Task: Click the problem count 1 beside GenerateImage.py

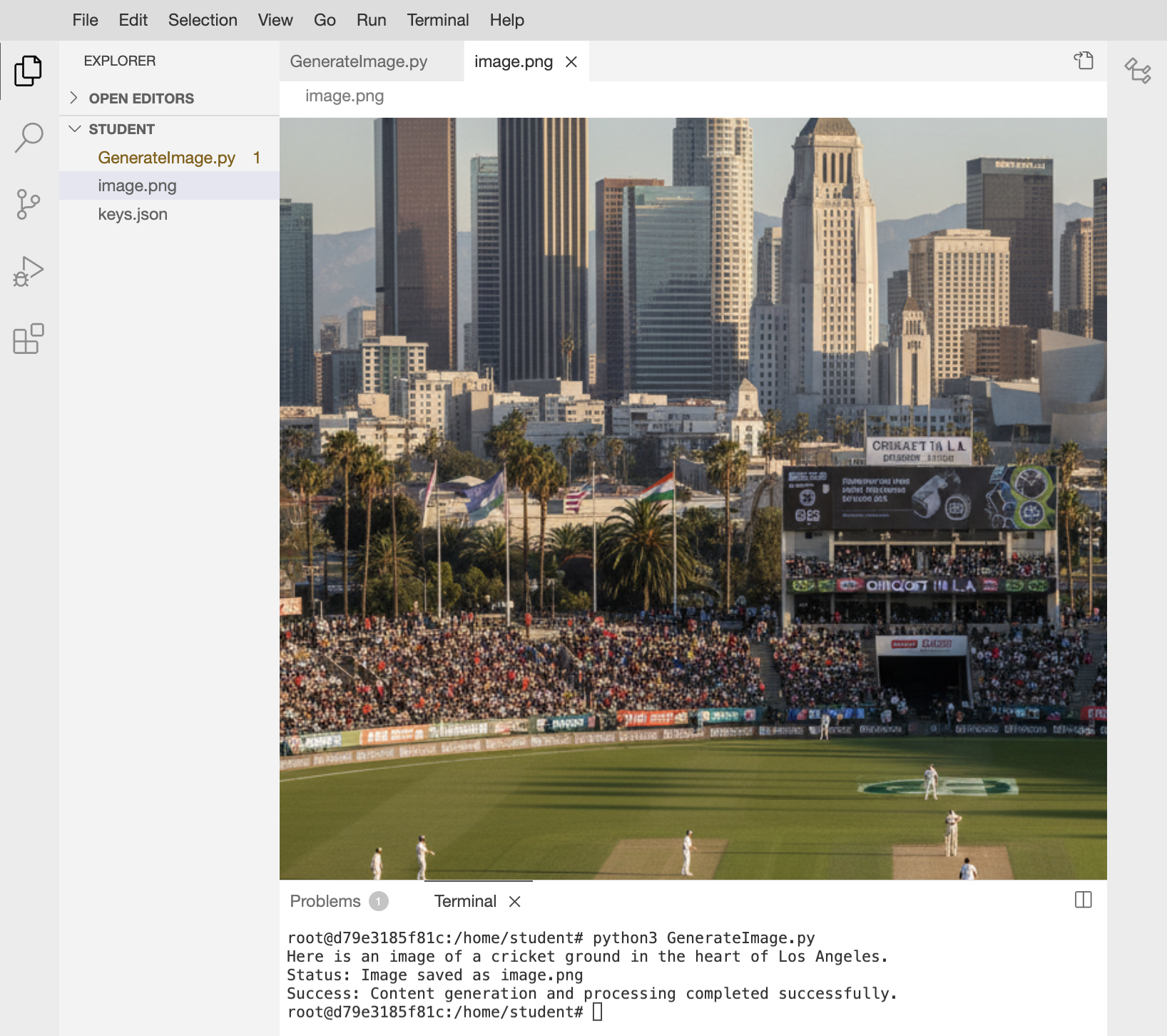Action: pyautogui.click(x=257, y=158)
